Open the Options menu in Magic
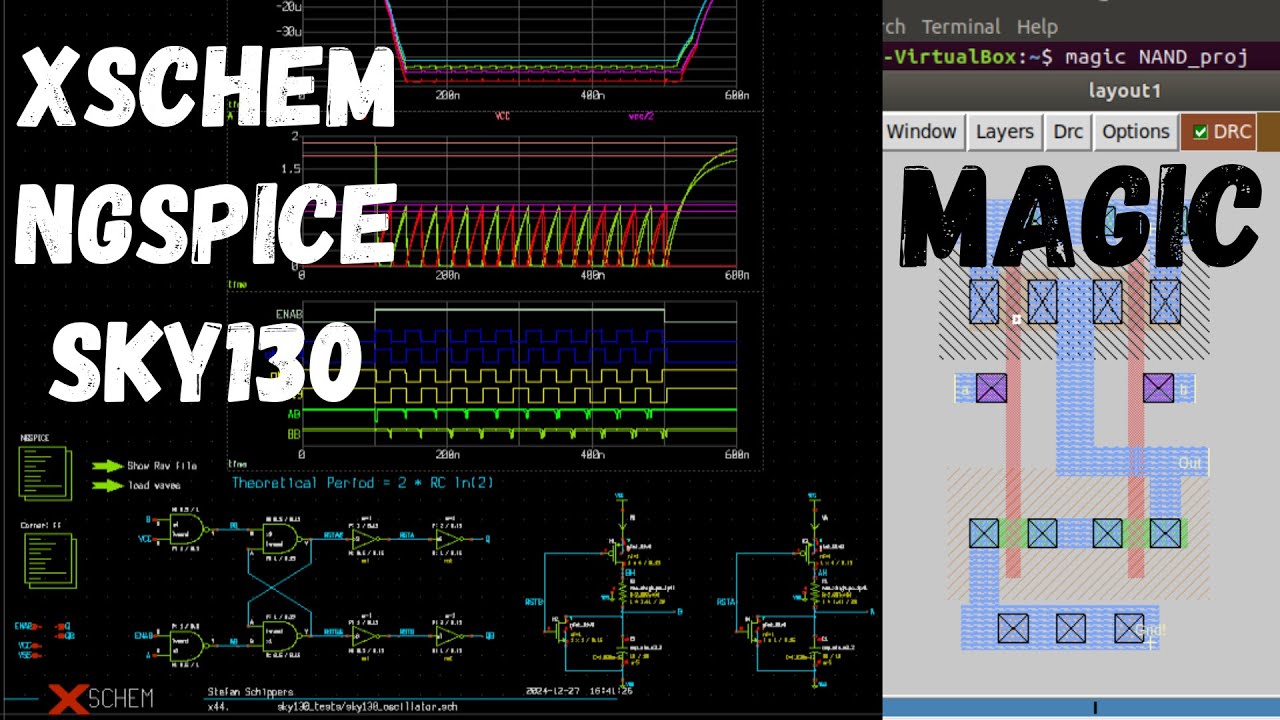1280x720 pixels. pos(1135,131)
